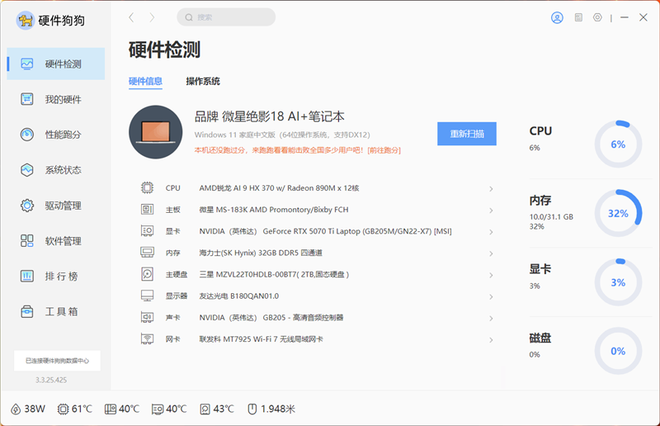Expand the 显卡 GeForce RTX 5070 Ti row
This screenshot has width=660, height=426.
tap(318, 231)
